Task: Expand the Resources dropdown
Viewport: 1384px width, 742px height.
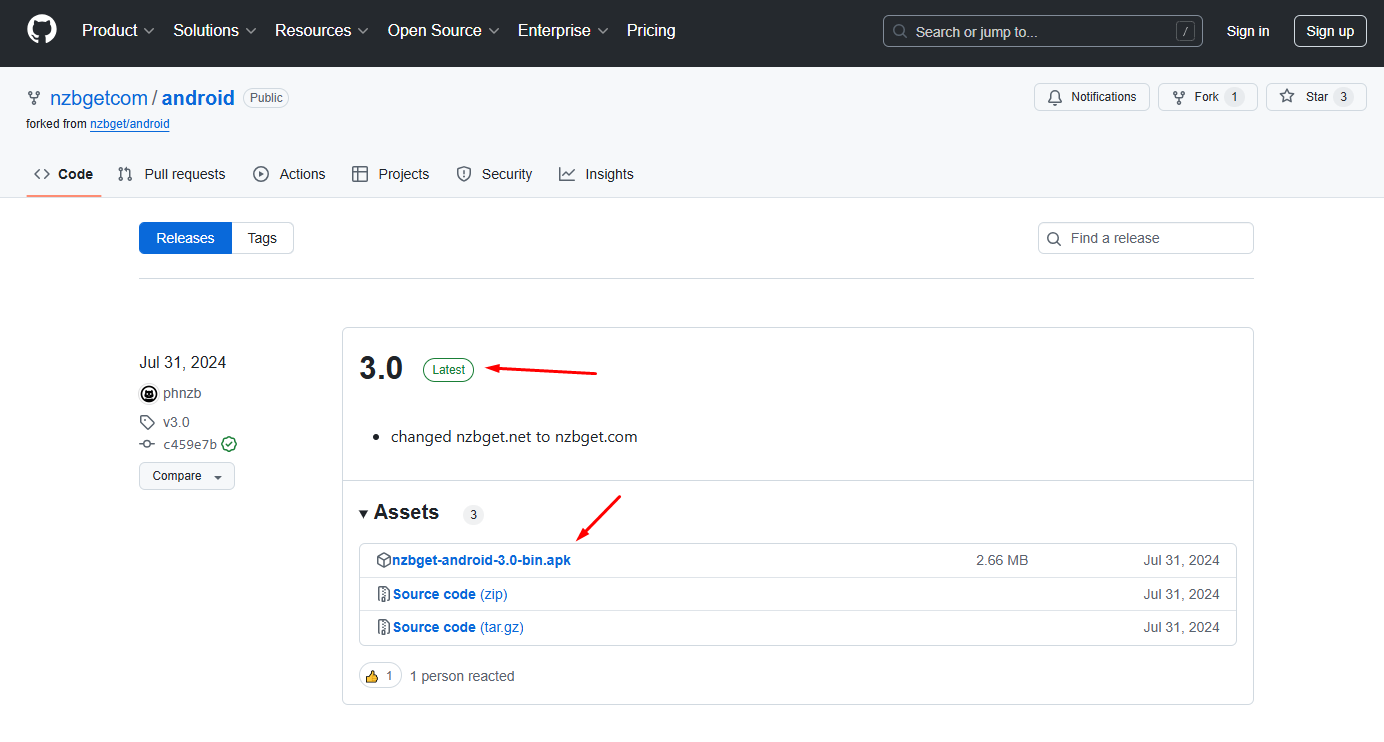Action: [x=322, y=31]
